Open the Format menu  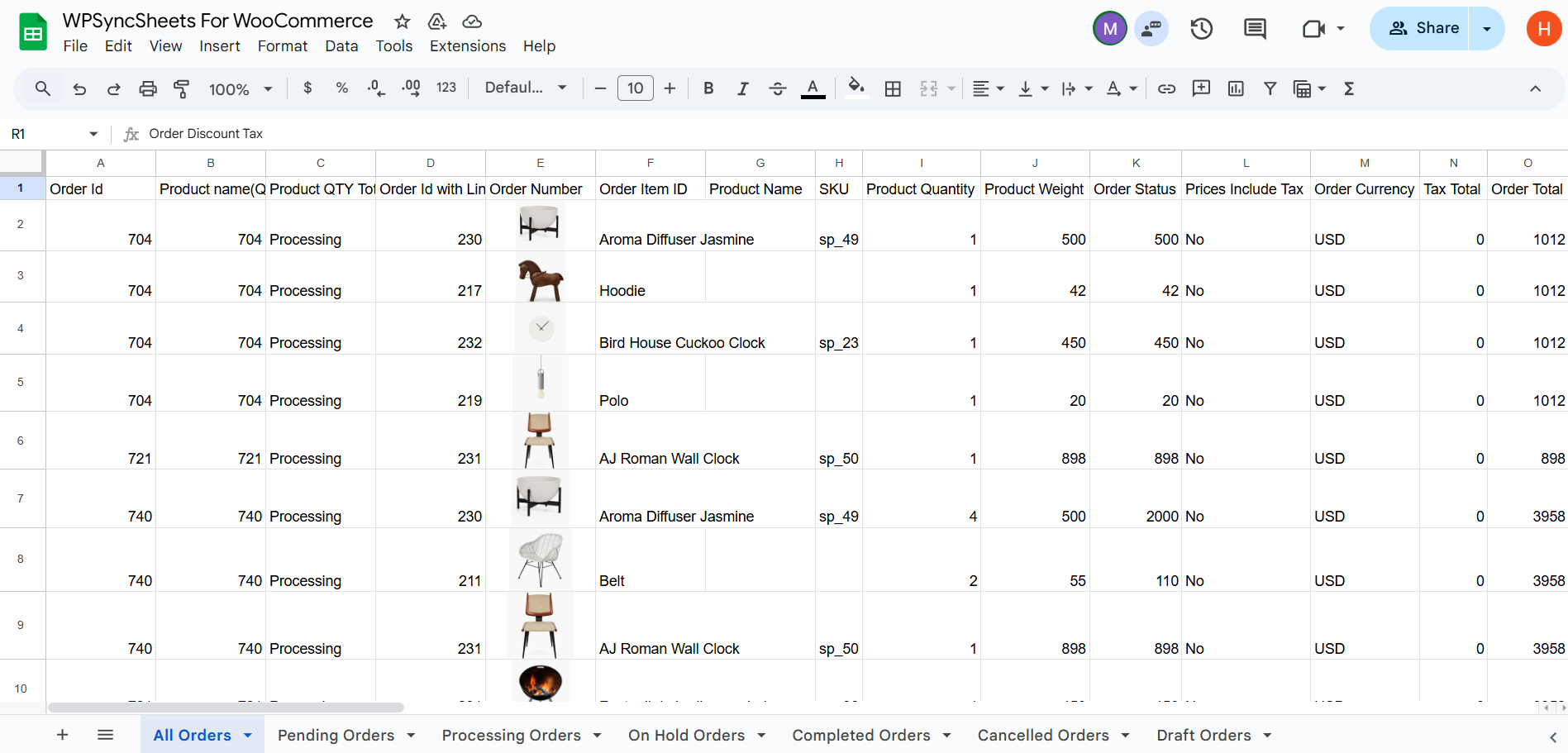pyautogui.click(x=283, y=46)
